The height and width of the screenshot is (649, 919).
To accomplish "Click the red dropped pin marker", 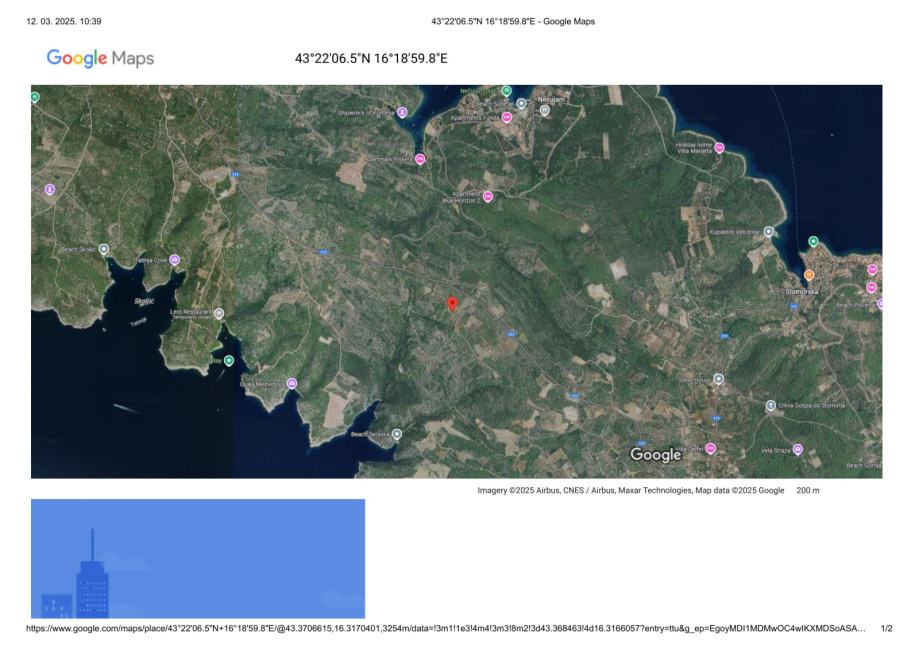I will pos(452,304).
